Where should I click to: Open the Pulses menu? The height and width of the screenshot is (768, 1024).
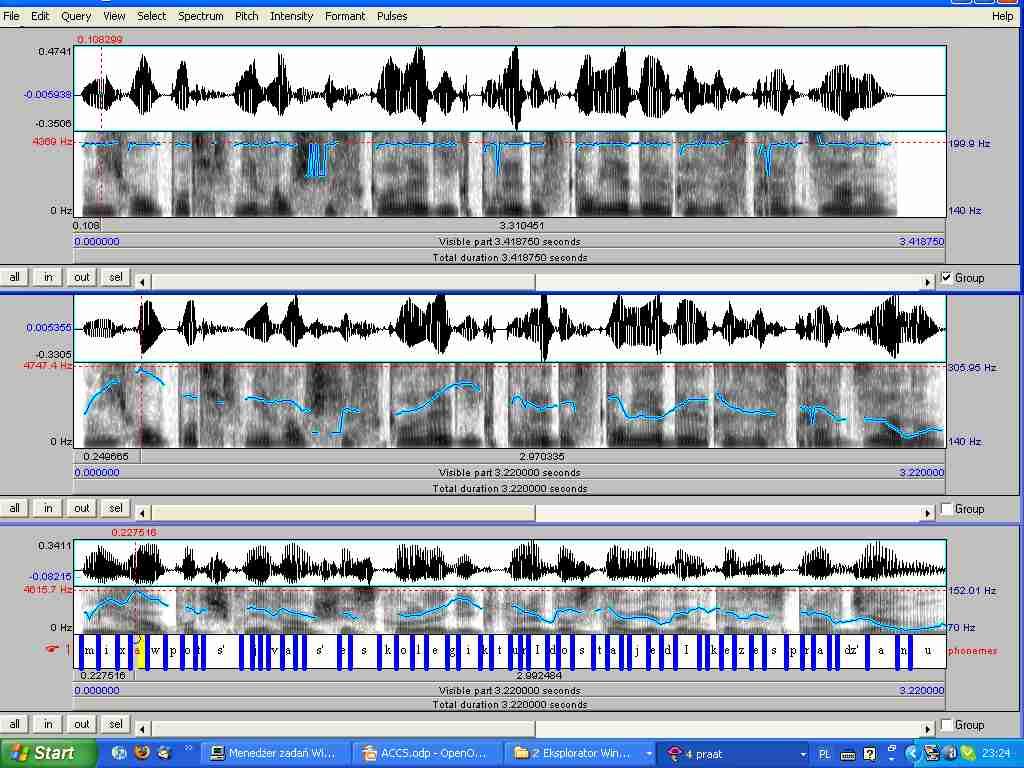[x=392, y=16]
